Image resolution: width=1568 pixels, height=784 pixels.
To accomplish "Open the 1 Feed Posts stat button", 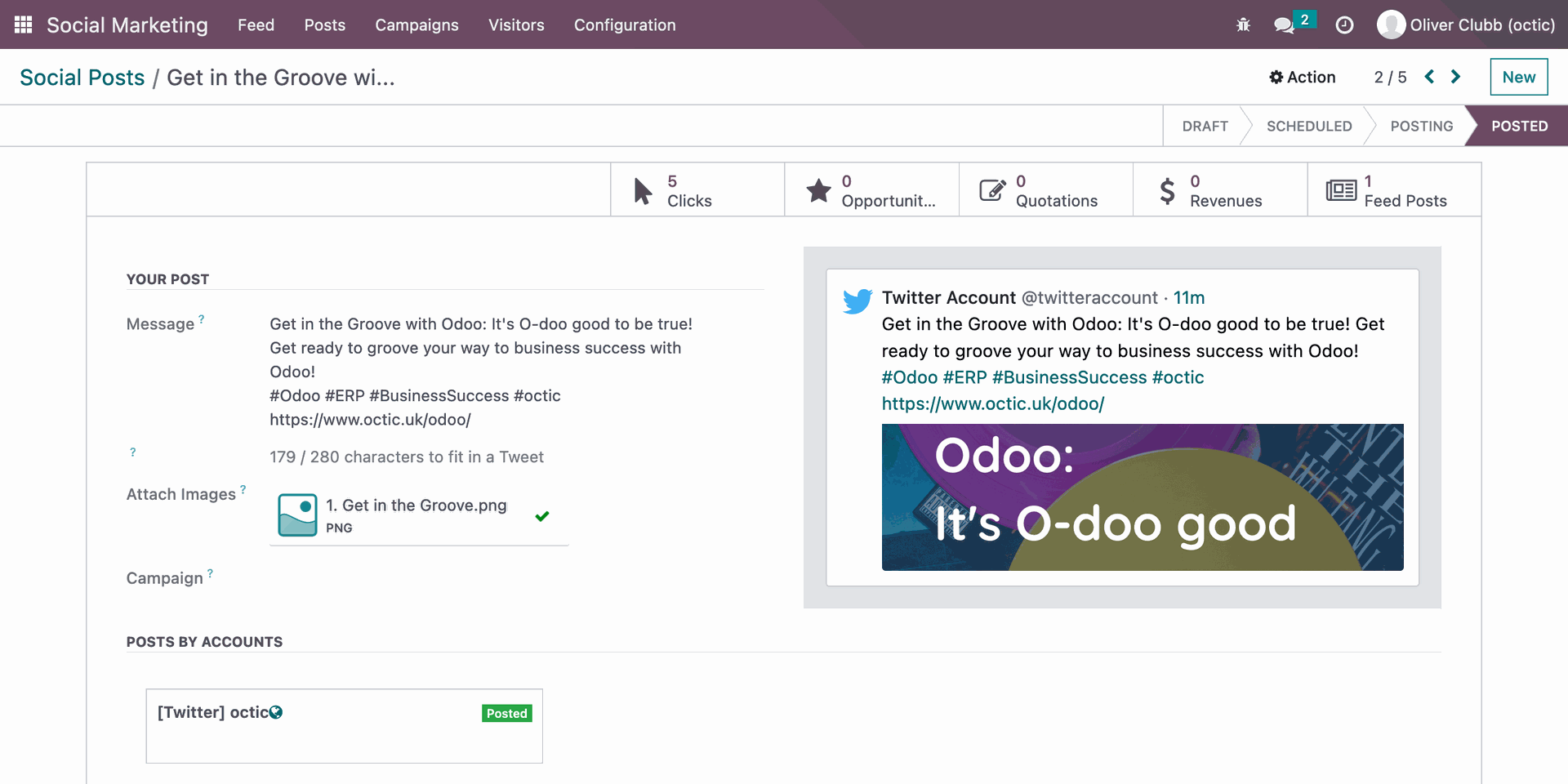I will coord(1394,190).
